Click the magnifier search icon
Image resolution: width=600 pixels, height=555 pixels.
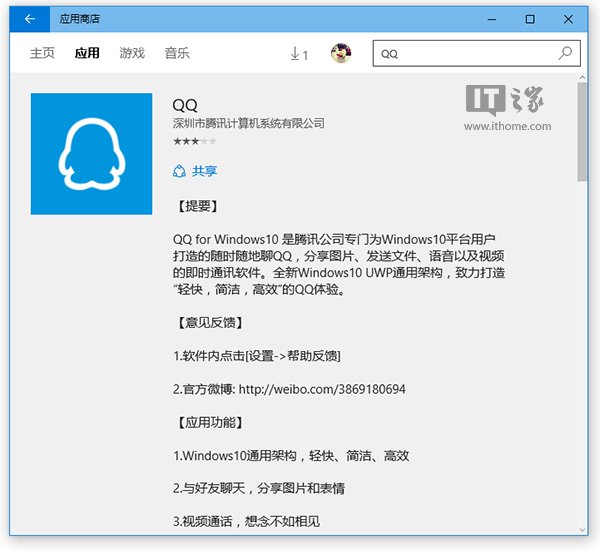[x=565, y=53]
